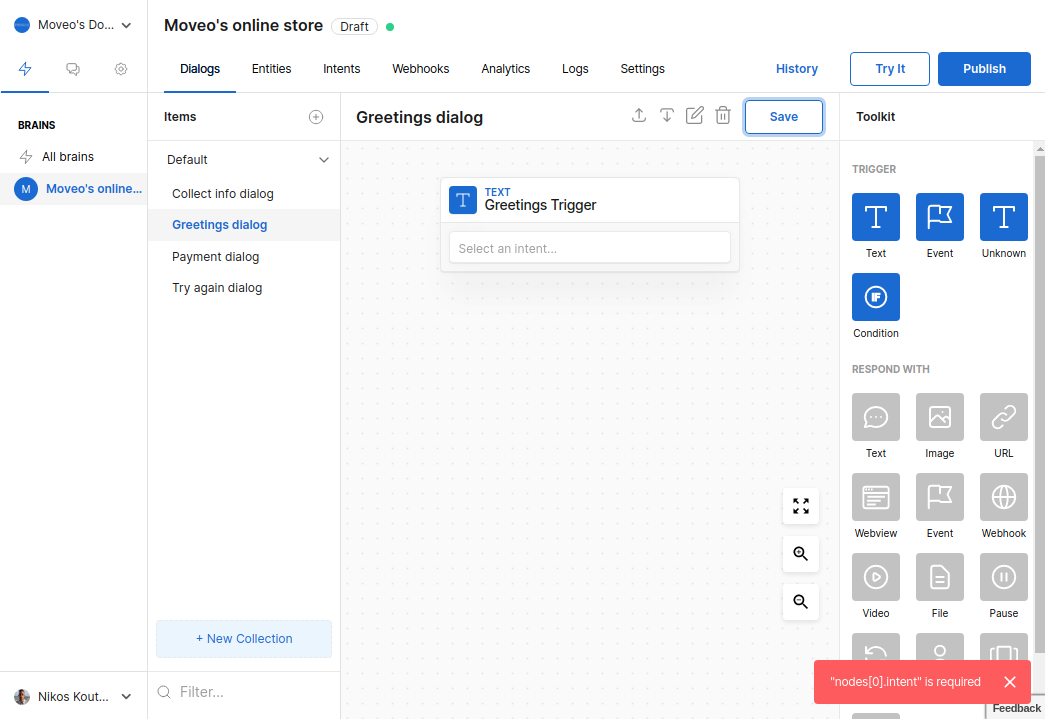Open the conversations chat bubble tab

[x=73, y=69]
